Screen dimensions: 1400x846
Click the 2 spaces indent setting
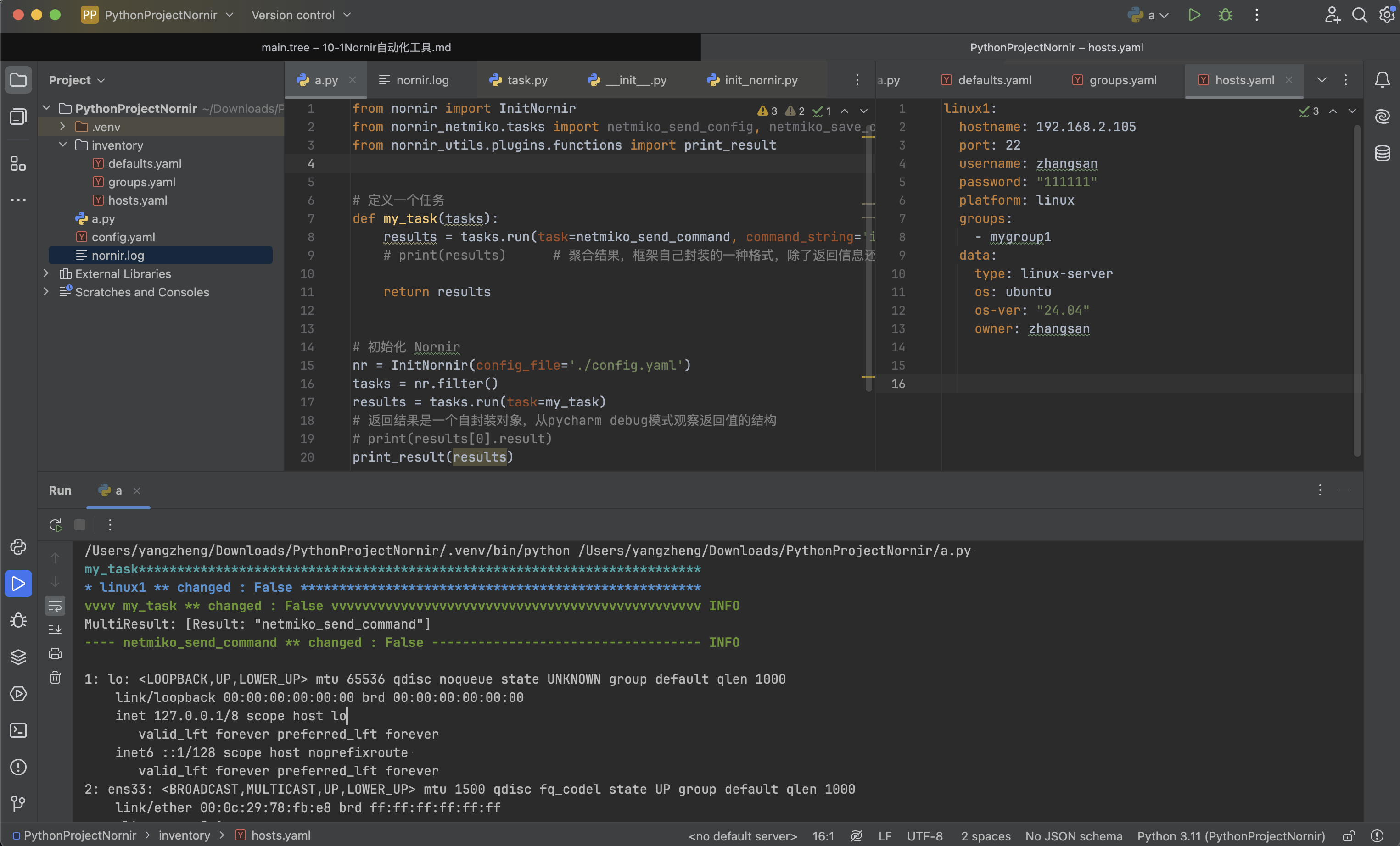click(985, 836)
